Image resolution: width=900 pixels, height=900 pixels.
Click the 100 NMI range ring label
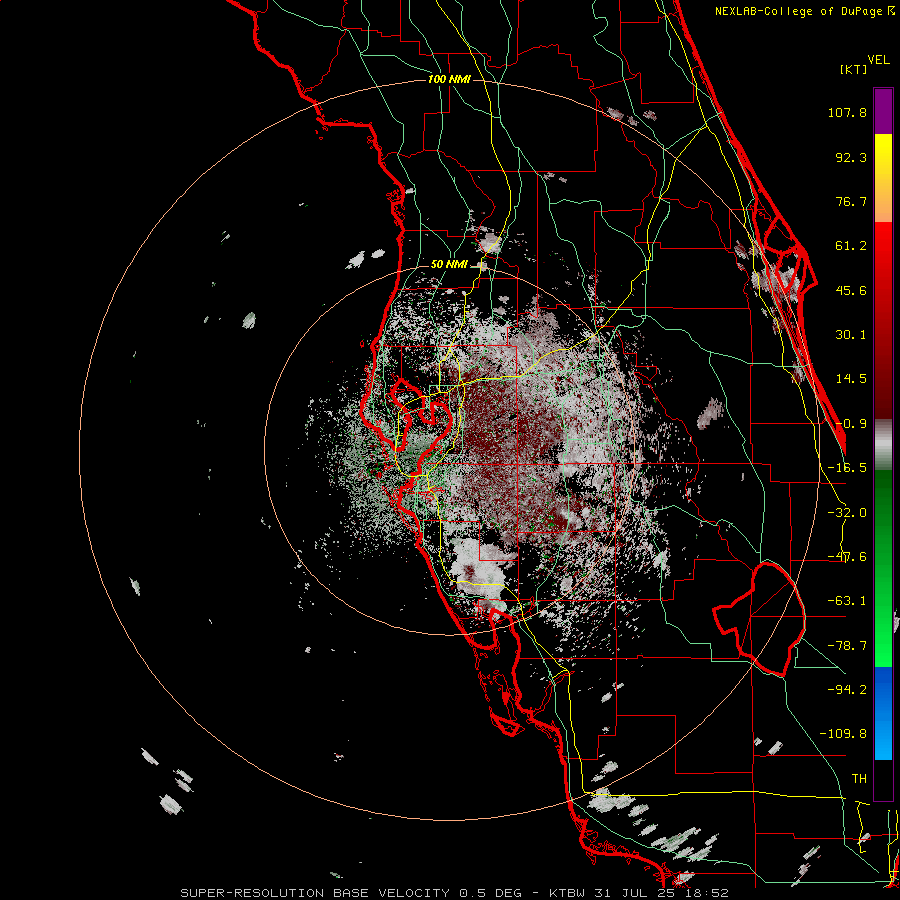449,79
